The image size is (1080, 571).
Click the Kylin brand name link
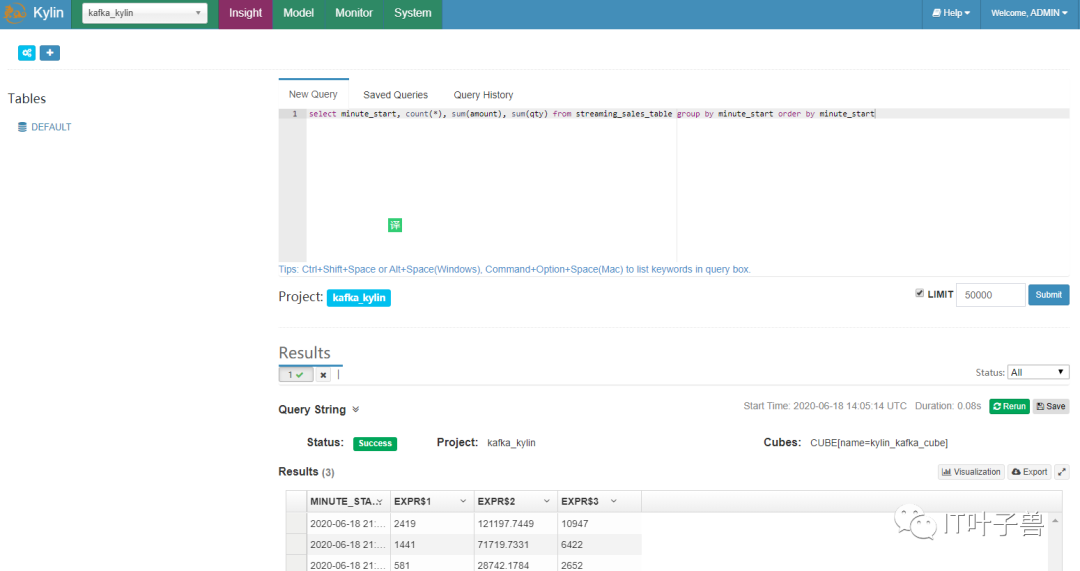coord(48,13)
